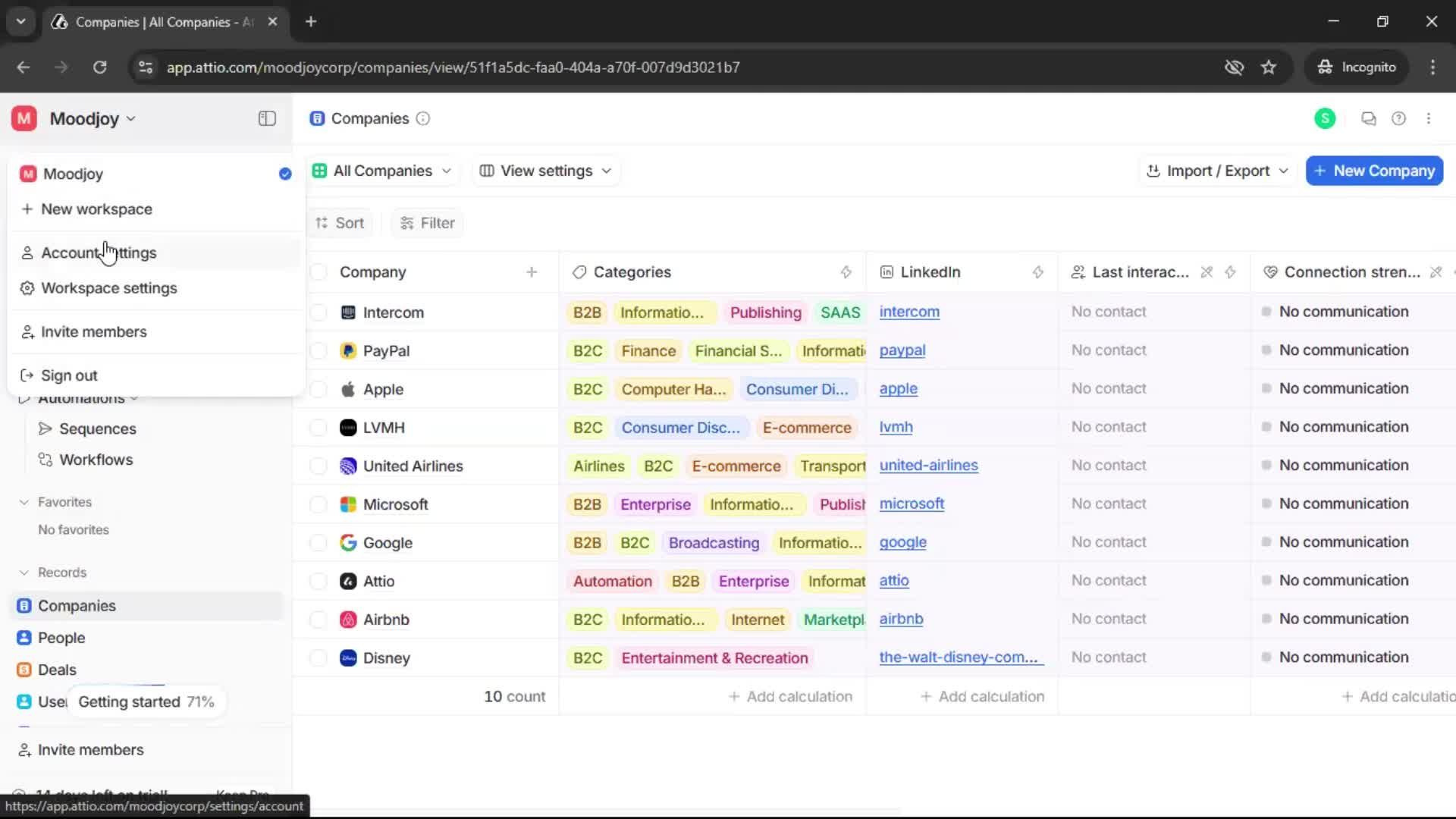Click the Airbnb company logo
Image resolution: width=1456 pixels, height=819 pixels.
pyautogui.click(x=348, y=620)
